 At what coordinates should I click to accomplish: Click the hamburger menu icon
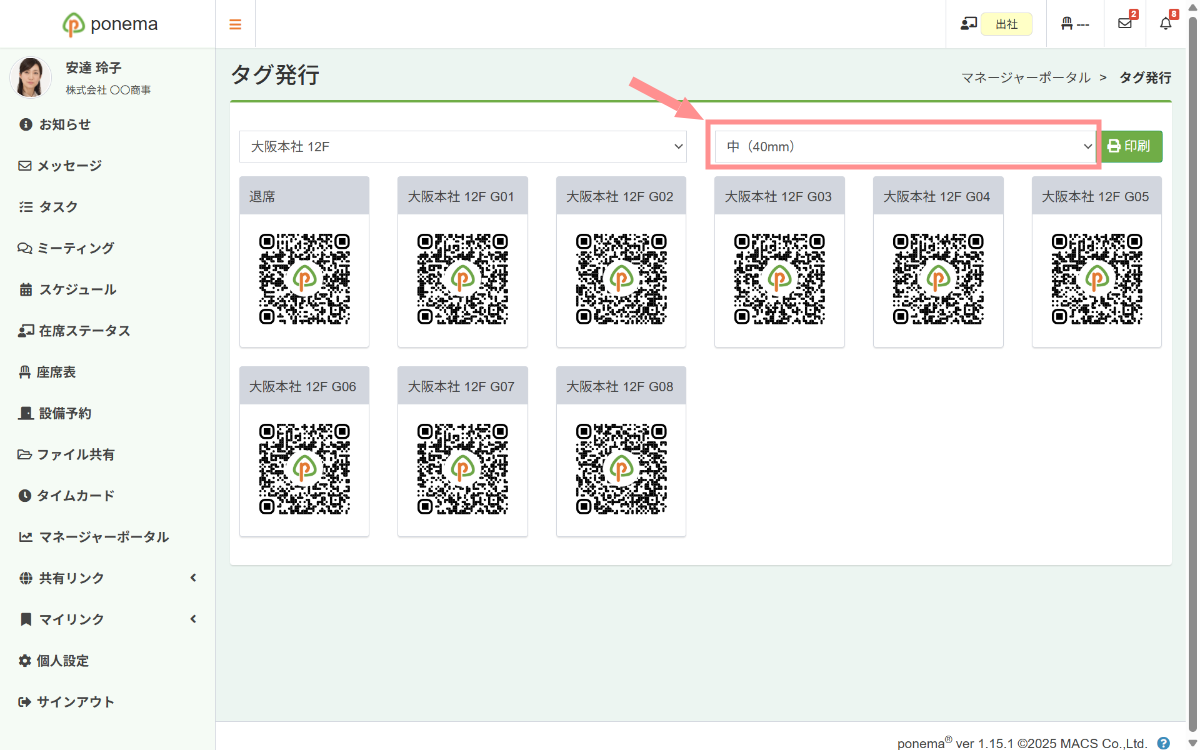235,24
